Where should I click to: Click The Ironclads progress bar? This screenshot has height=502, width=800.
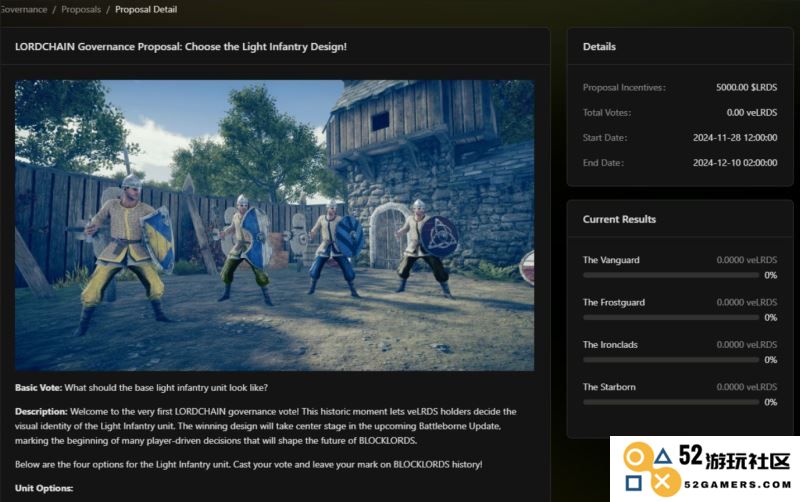pyautogui.click(x=670, y=360)
